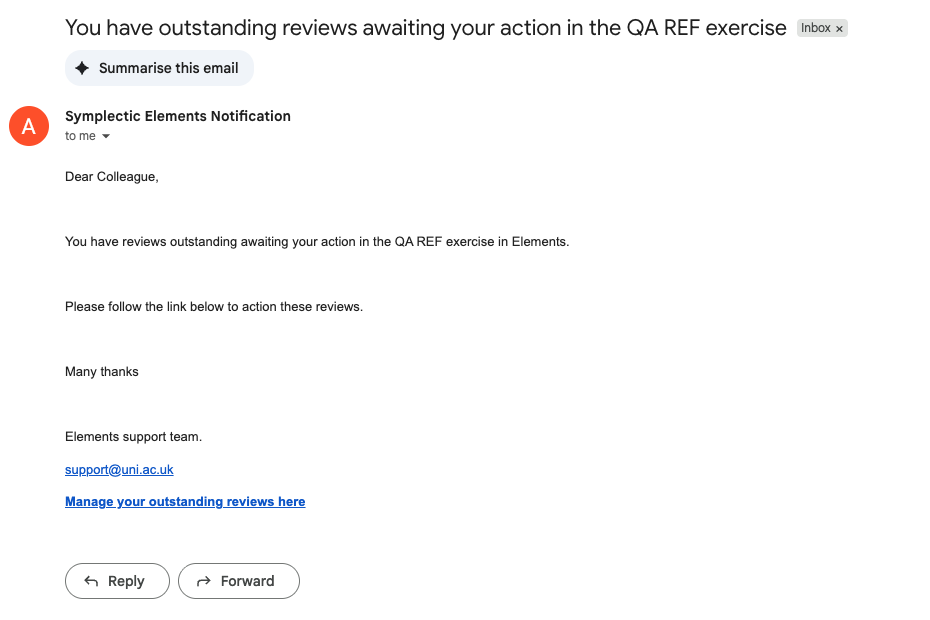Open the support@uni.ac.uk email link

pos(119,469)
